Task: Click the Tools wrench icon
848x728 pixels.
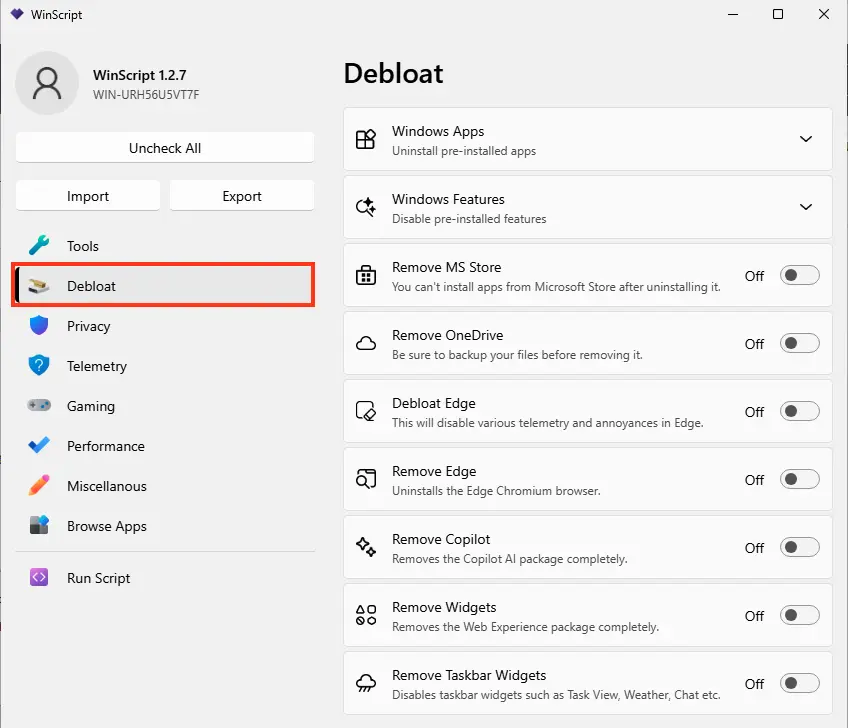Action: coord(39,246)
